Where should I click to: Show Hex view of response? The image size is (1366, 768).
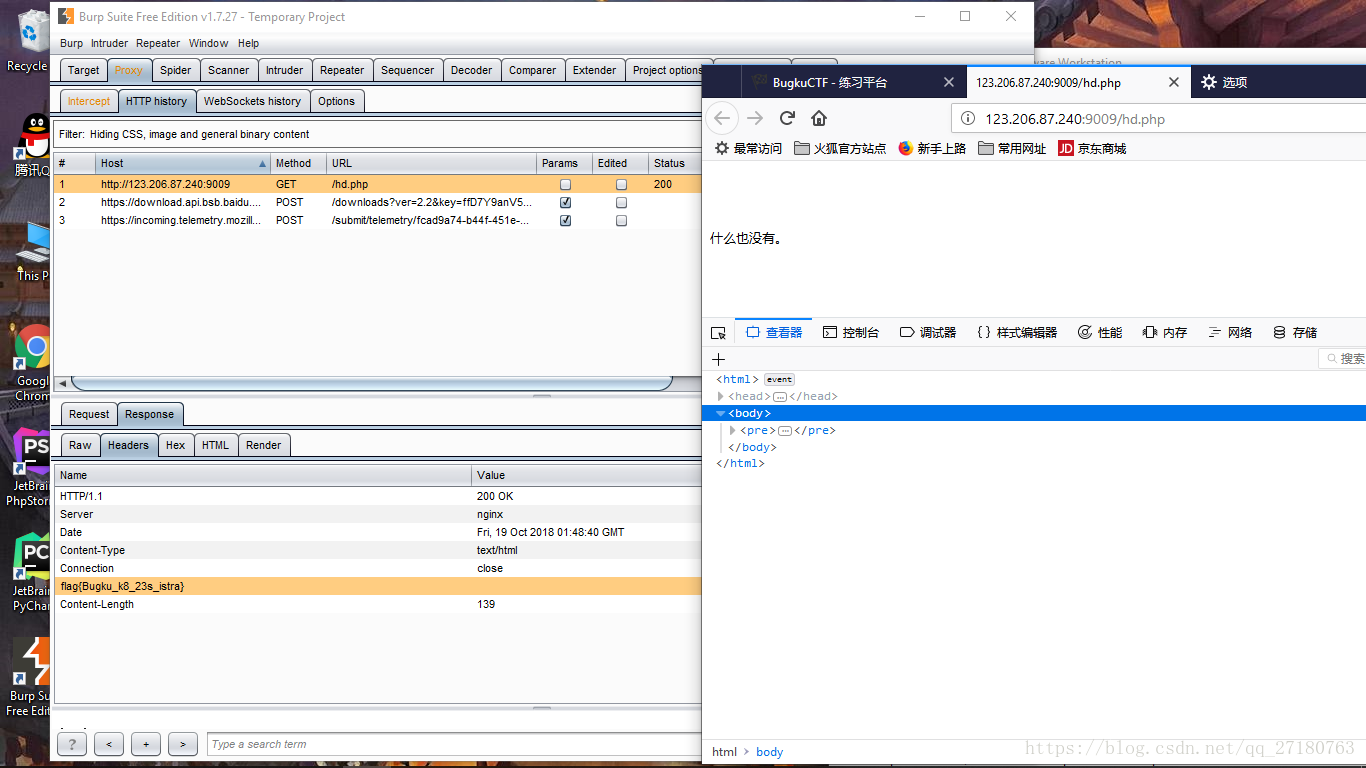(175, 445)
